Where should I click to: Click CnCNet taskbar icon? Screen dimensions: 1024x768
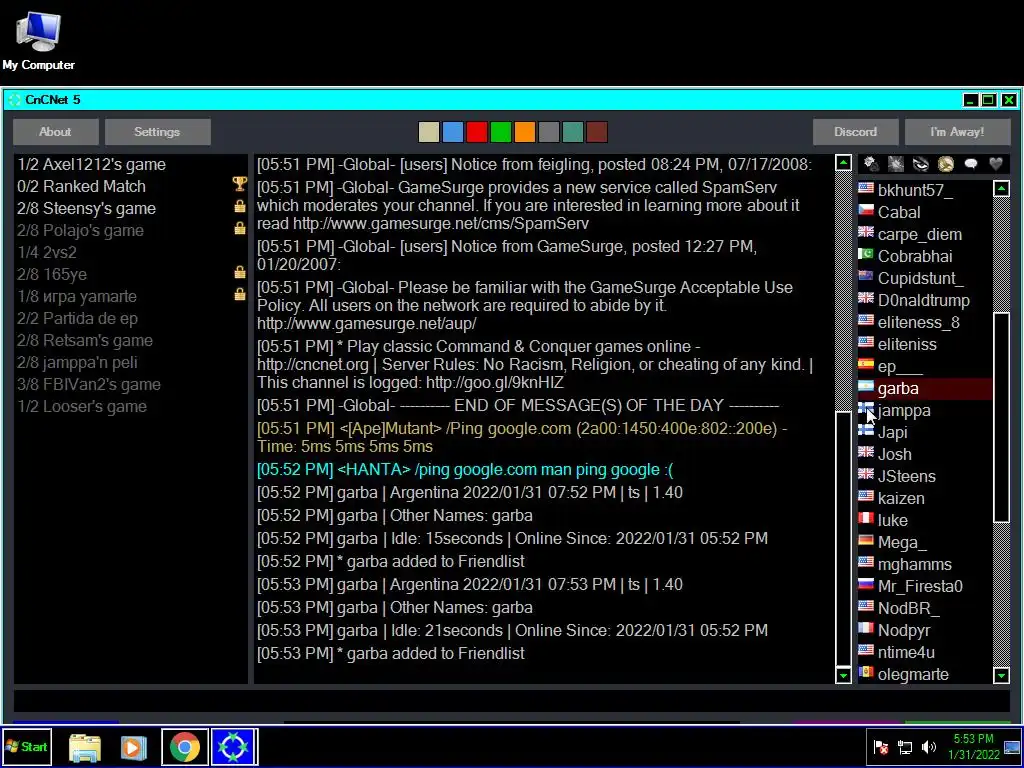234,747
